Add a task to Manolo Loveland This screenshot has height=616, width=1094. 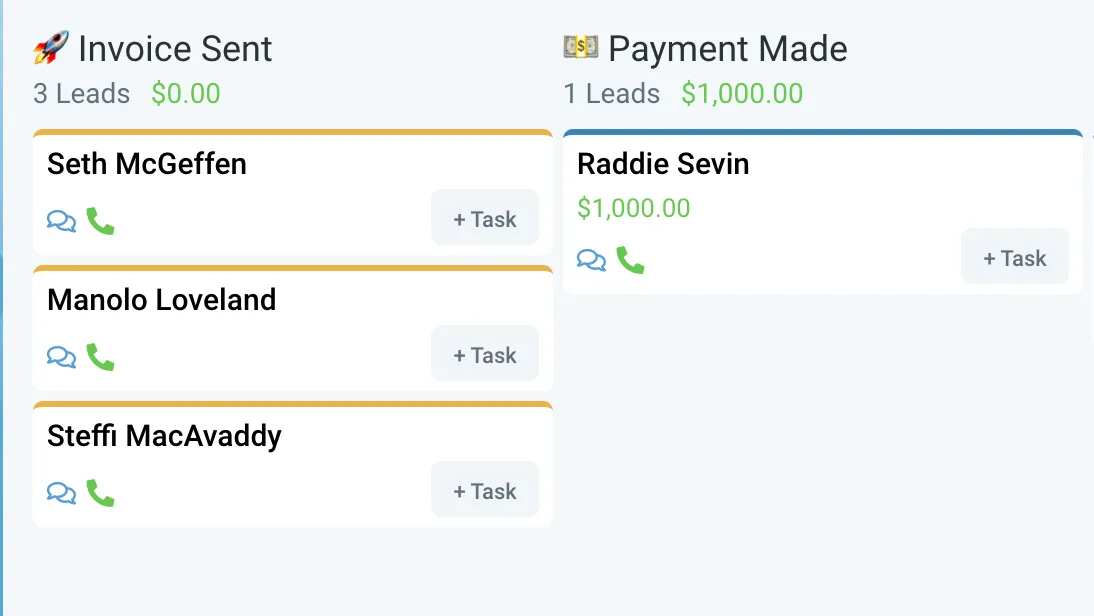[485, 354]
